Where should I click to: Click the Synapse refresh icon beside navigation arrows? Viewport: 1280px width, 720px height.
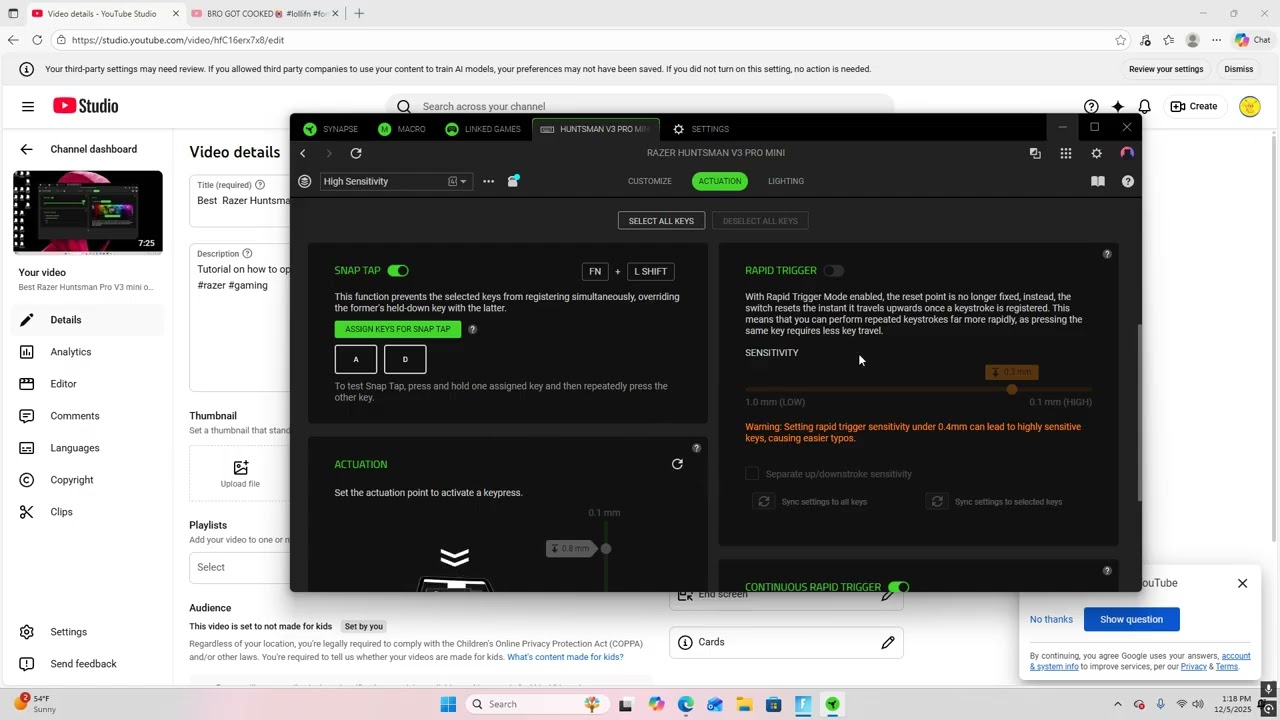(356, 153)
